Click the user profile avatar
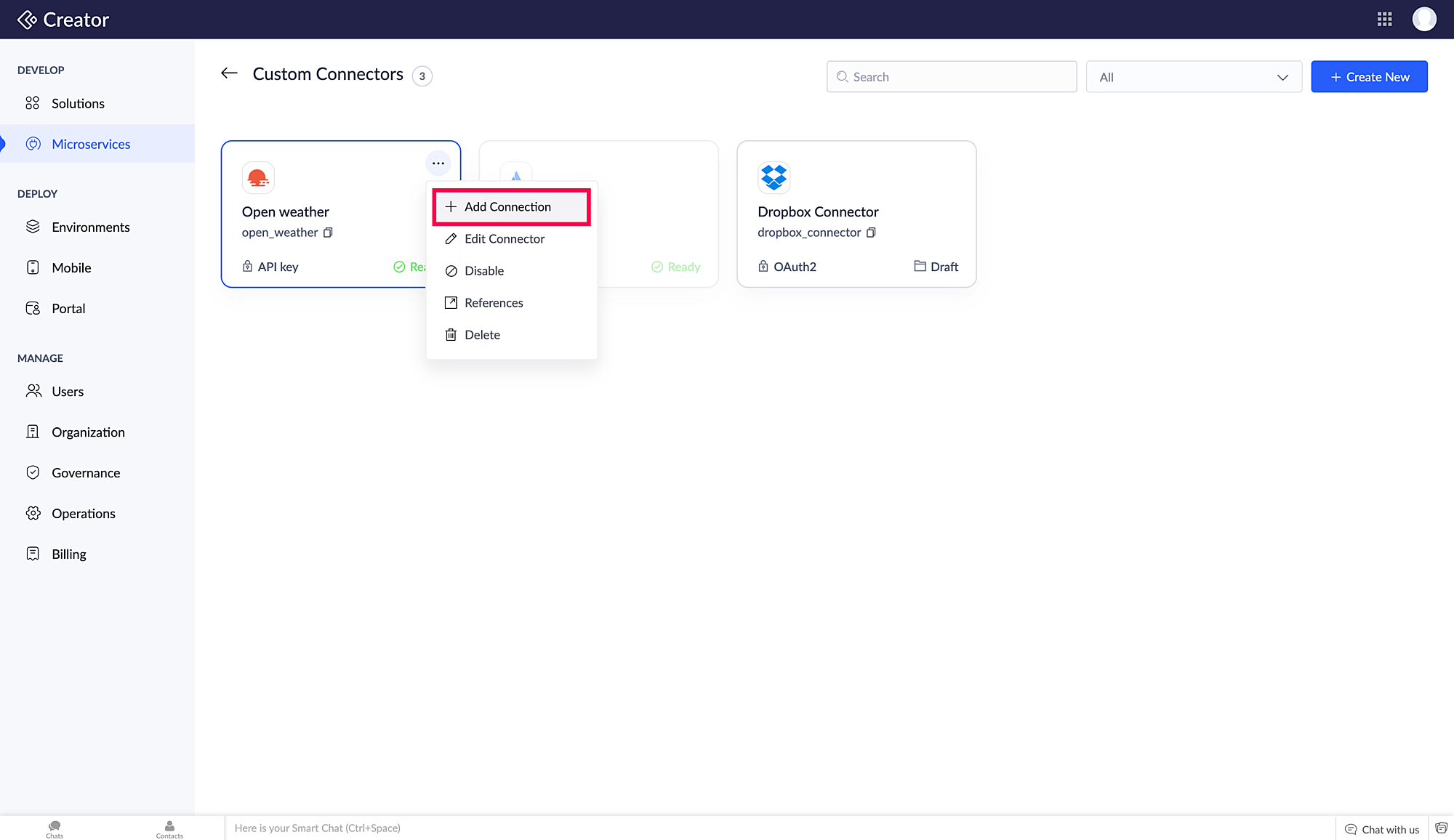The height and width of the screenshot is (840, 1454). pos(1423,19)
